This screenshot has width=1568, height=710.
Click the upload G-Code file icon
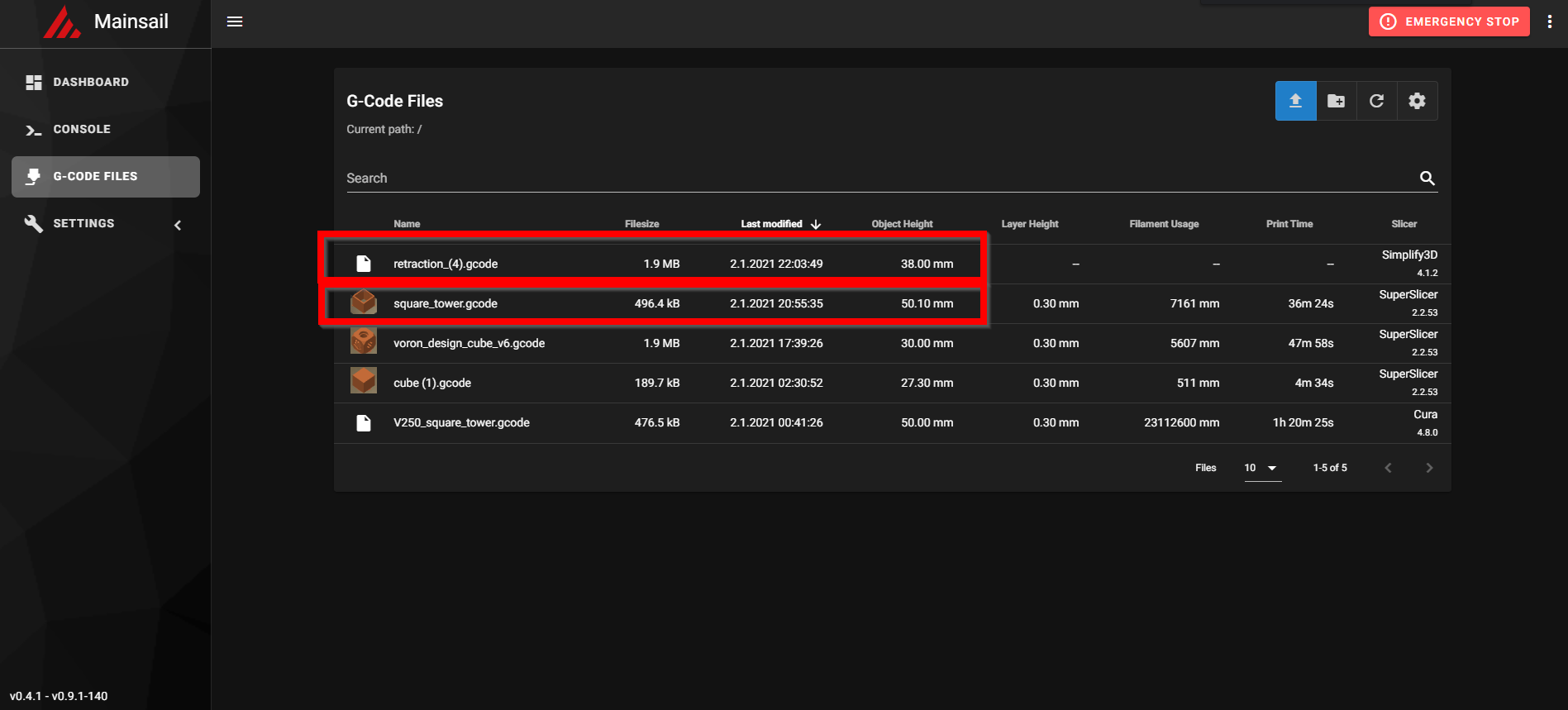click(x=1295, y=101)
